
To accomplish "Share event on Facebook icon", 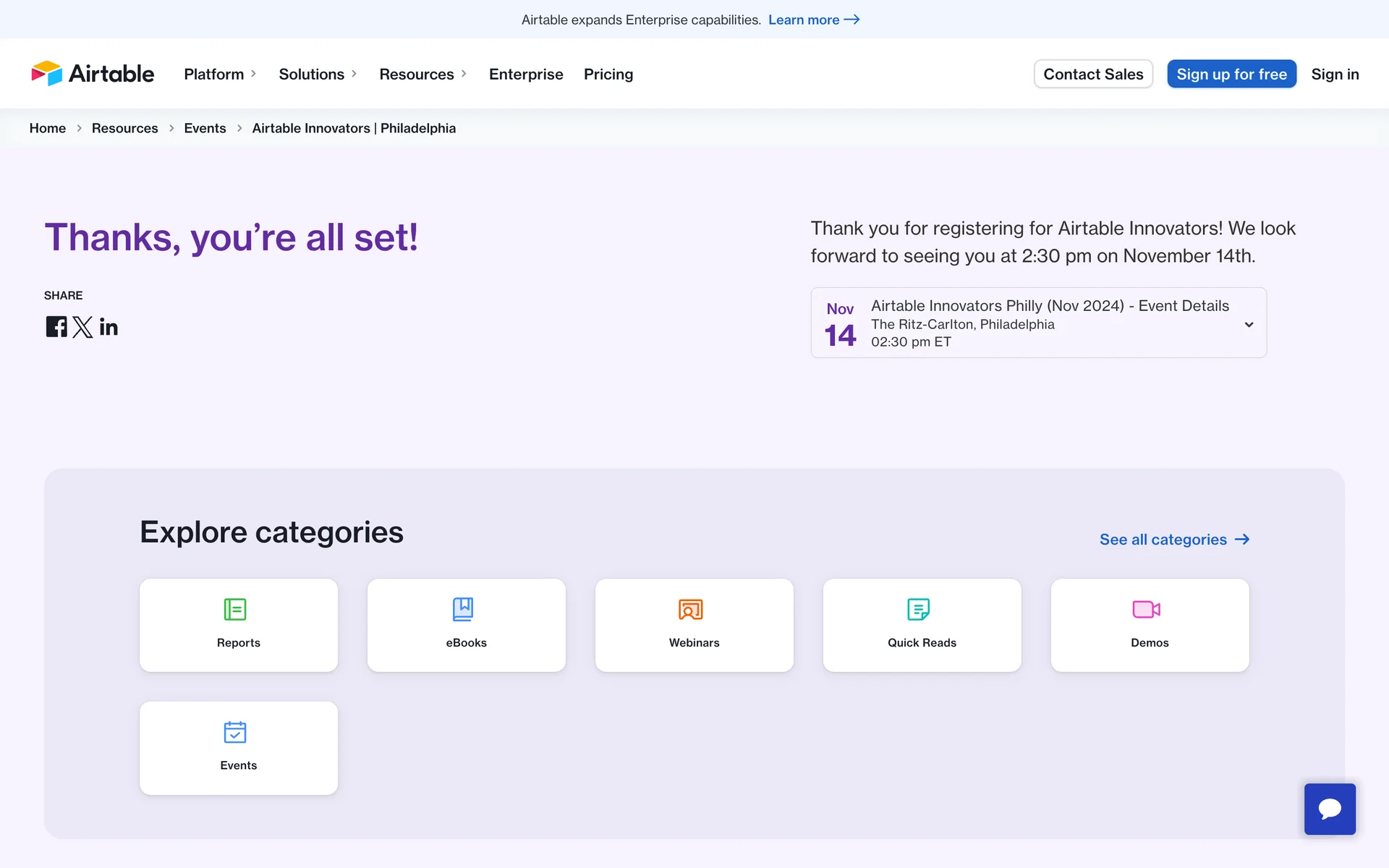I will pos(56,327).
